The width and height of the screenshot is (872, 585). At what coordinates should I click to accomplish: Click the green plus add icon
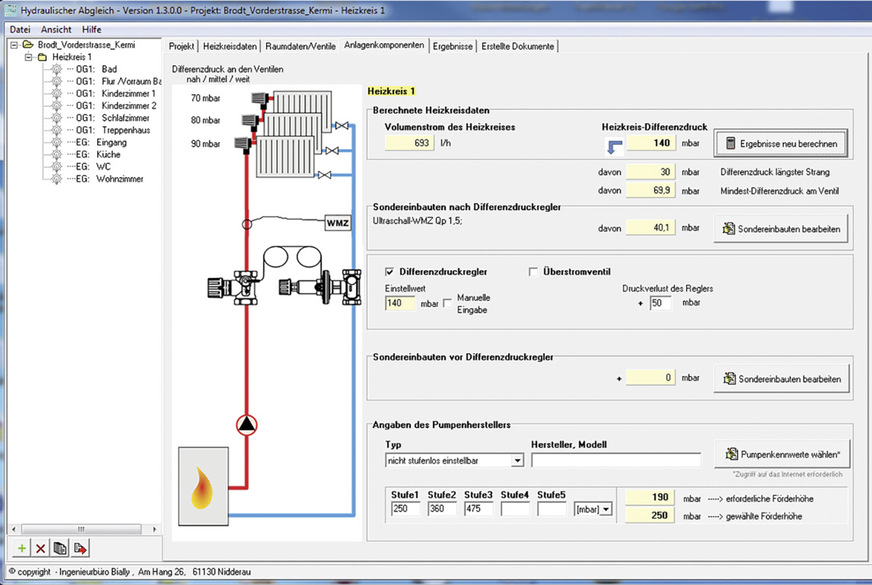(21, 548)
